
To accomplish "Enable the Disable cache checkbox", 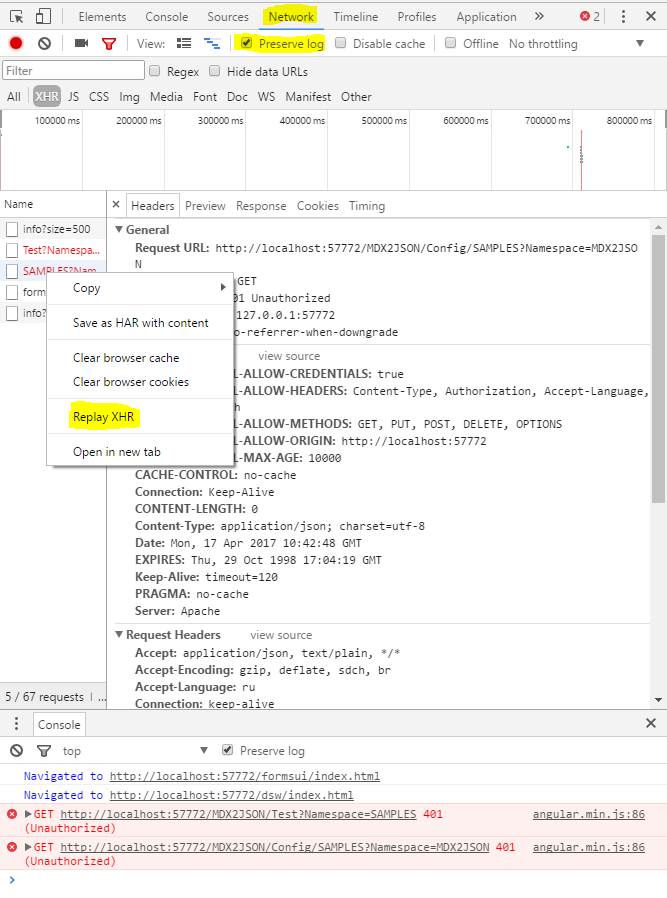I will 341,43.
